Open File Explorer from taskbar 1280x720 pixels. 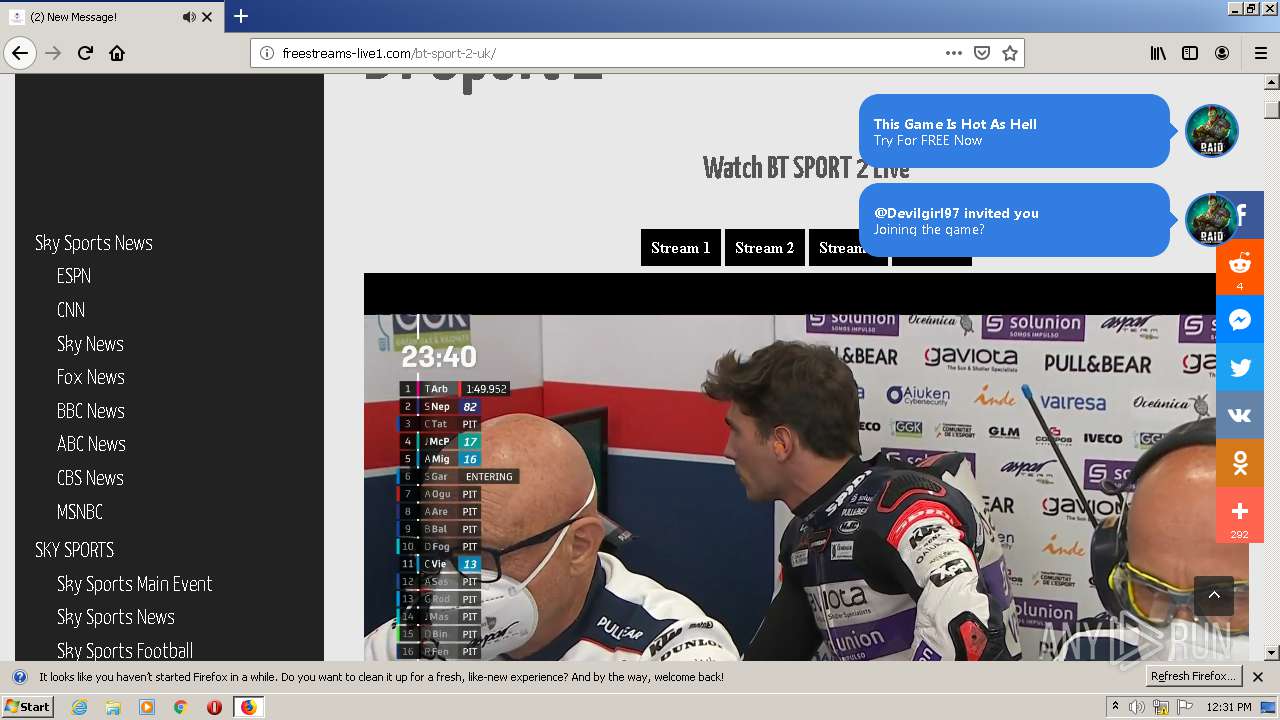coord(113,707)
